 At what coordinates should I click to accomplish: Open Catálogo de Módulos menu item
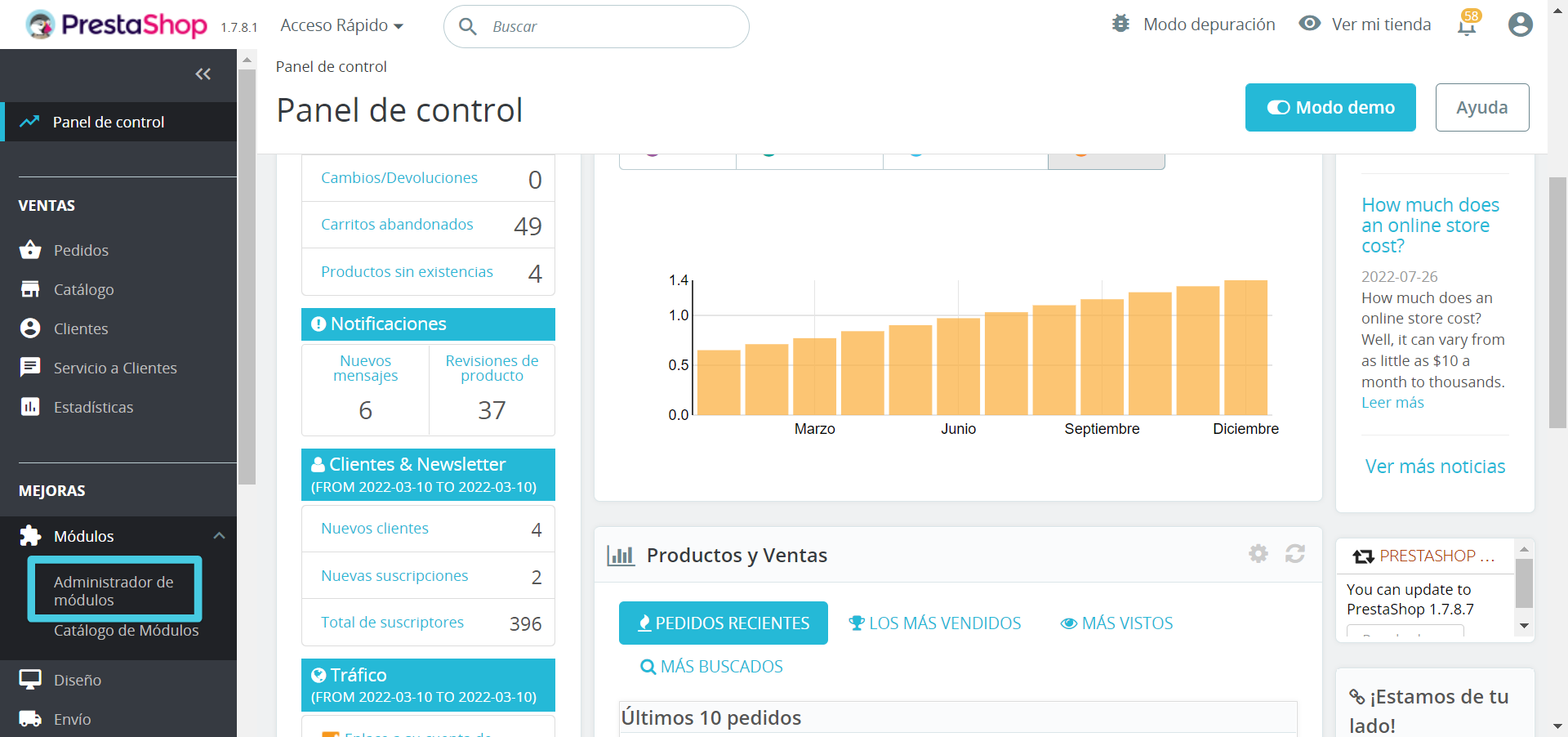(127, 630)
